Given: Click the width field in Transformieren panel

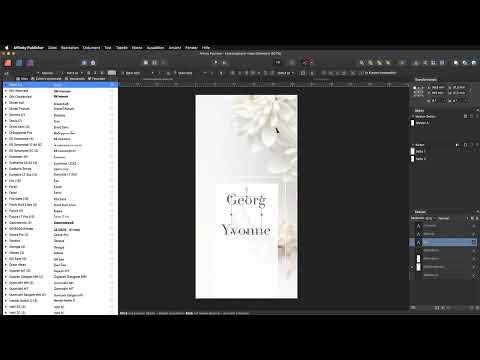Looking at the screenshot, I should click(x=459, y=88).
